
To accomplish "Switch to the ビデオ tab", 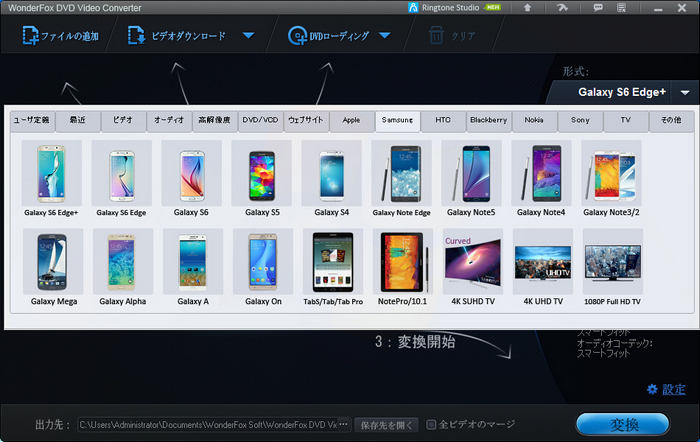I will pos(124,121).
